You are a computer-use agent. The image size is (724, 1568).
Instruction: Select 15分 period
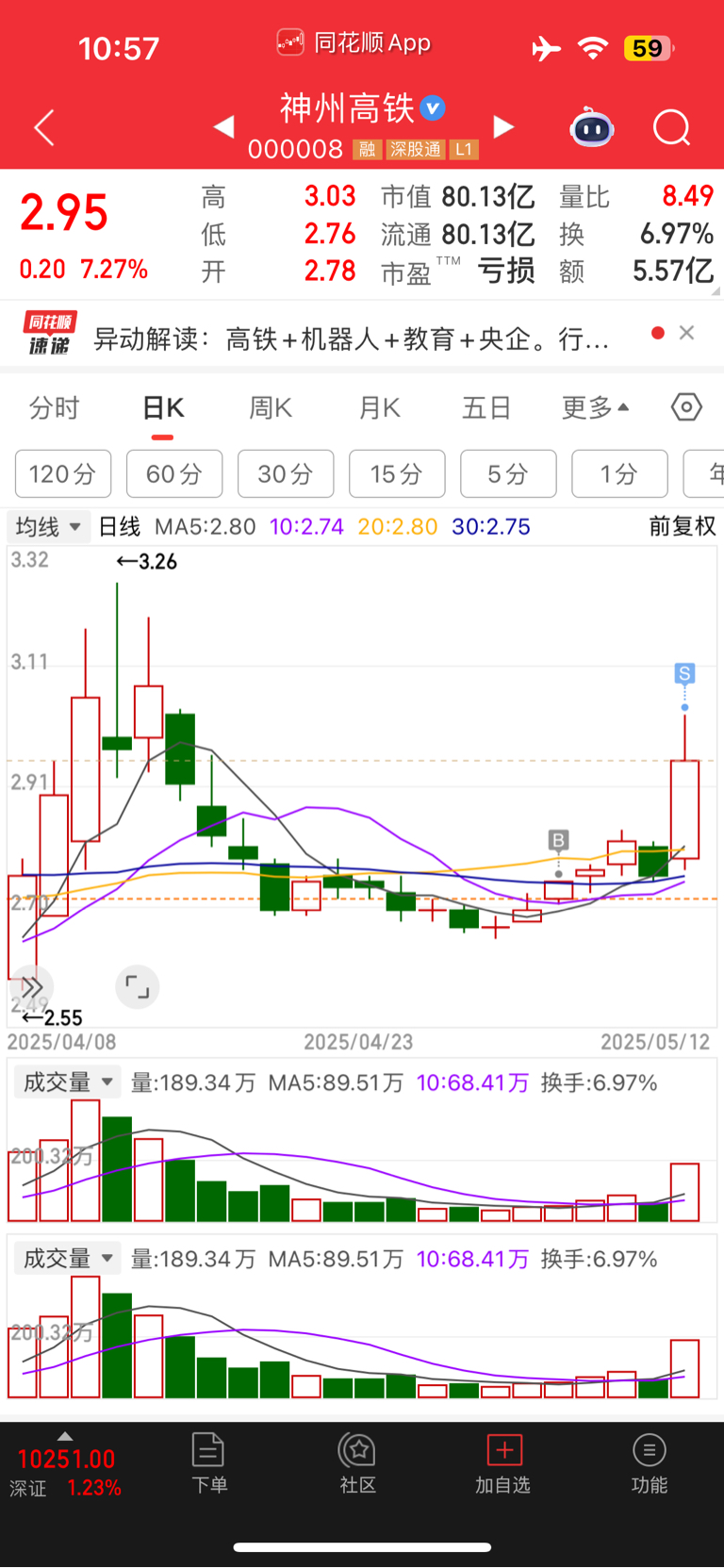pos(397,473)
